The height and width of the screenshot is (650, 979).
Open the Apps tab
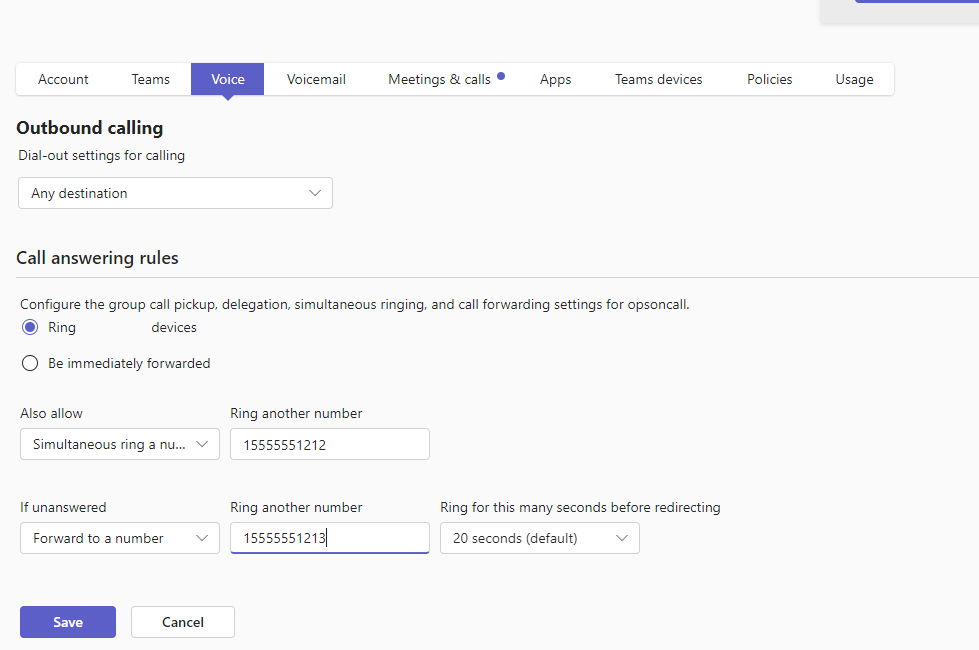pyautogui.click(x=555, y=78)
